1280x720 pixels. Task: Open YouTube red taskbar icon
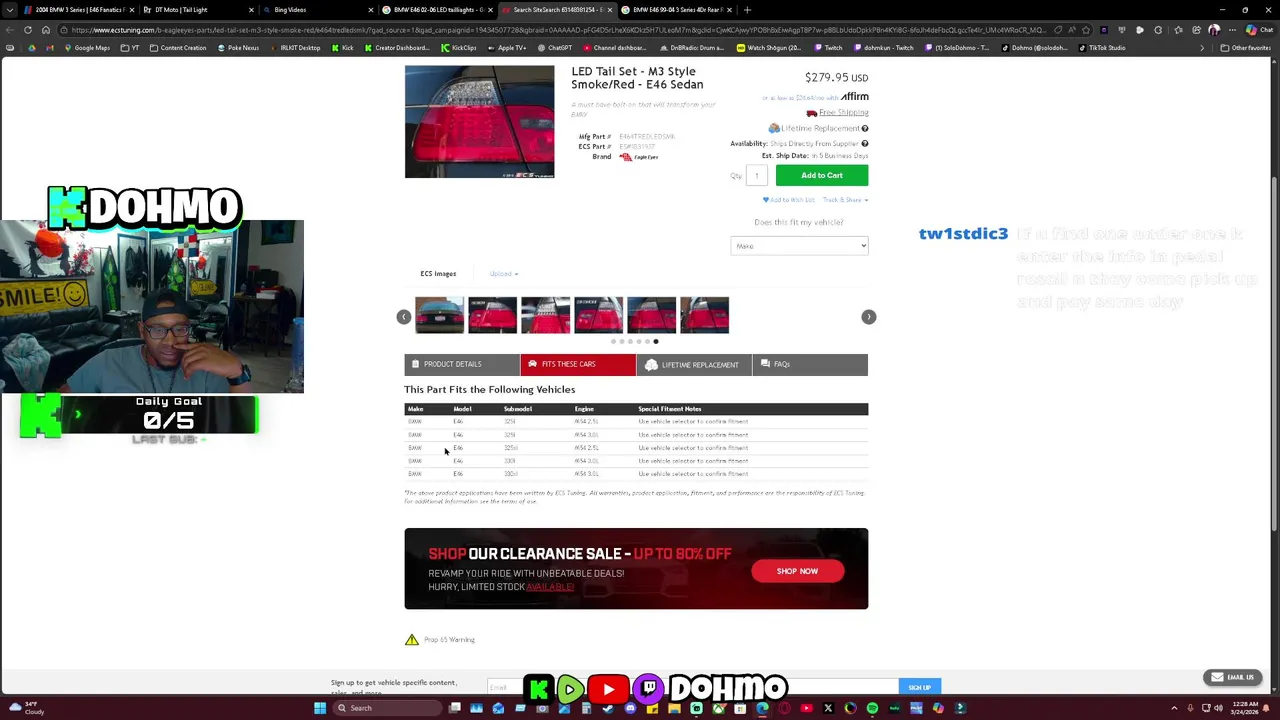[x=806, y=708]
